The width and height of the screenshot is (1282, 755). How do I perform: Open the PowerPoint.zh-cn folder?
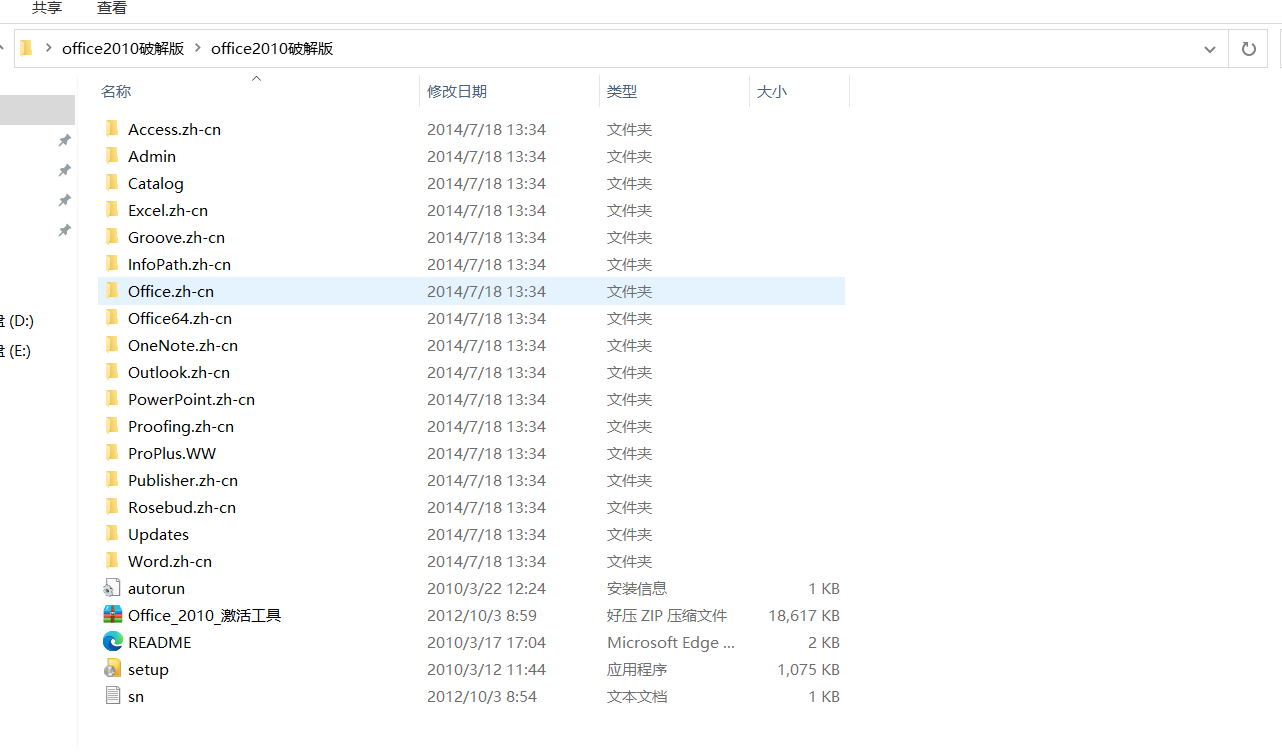click(x=190, y=398)
